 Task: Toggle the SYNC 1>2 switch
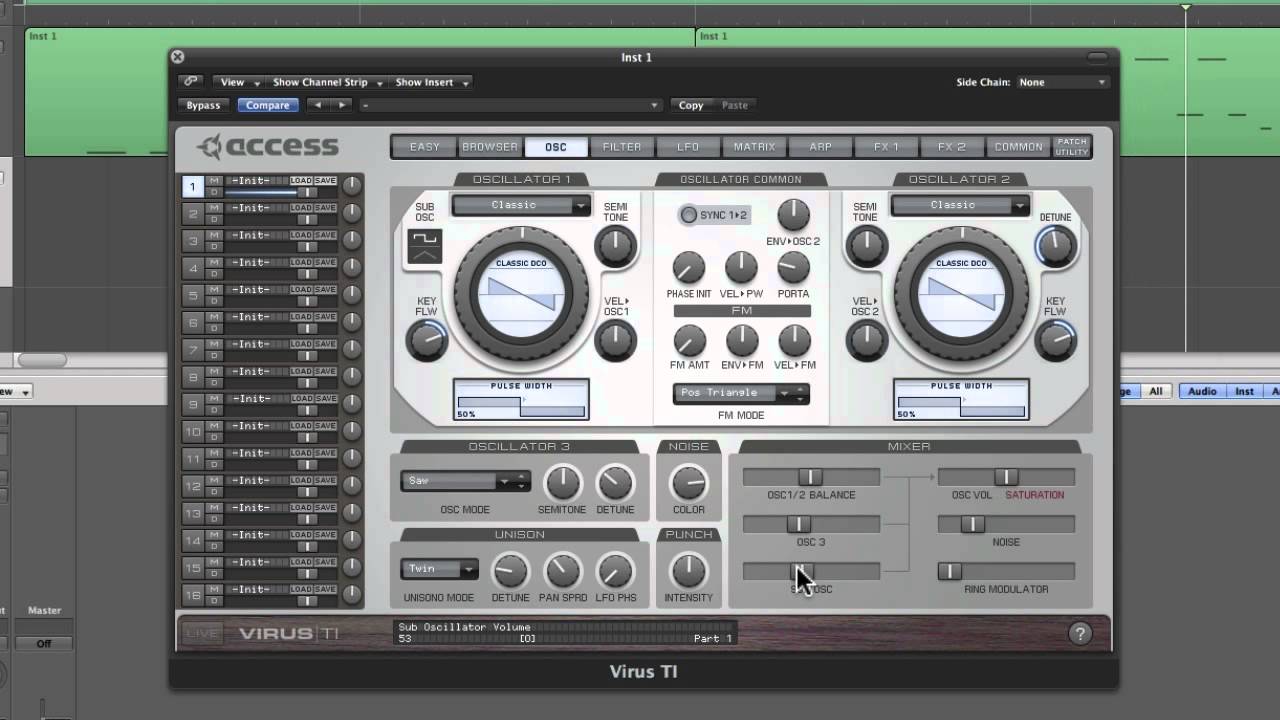[x=689, y=215]
